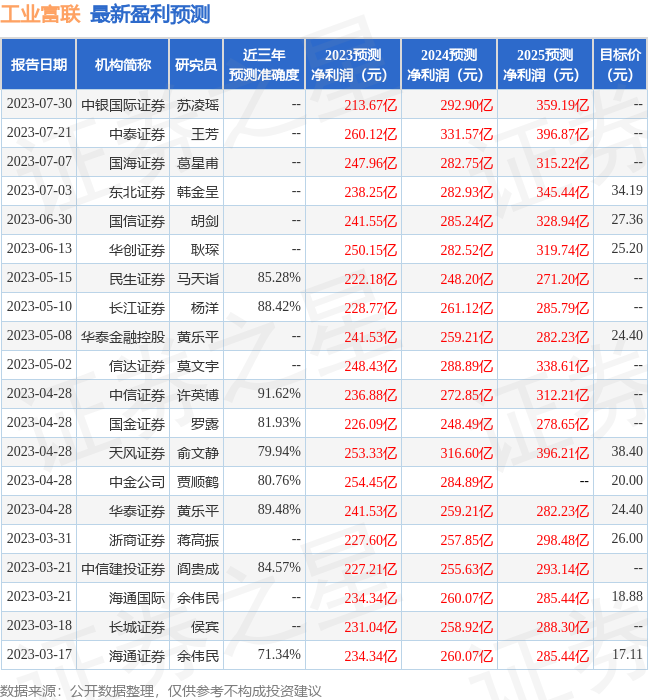Click institution 国信证券
The width and height of the screenshot is (648, 700).
point(137,221)
